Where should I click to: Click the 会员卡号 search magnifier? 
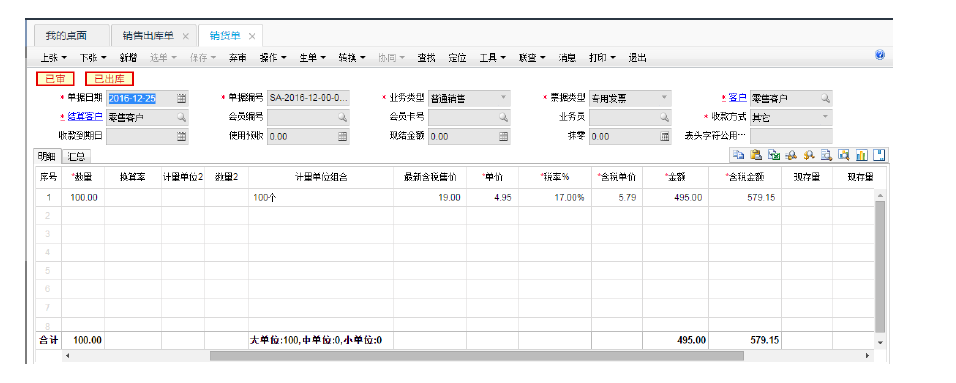click(504, 117)
